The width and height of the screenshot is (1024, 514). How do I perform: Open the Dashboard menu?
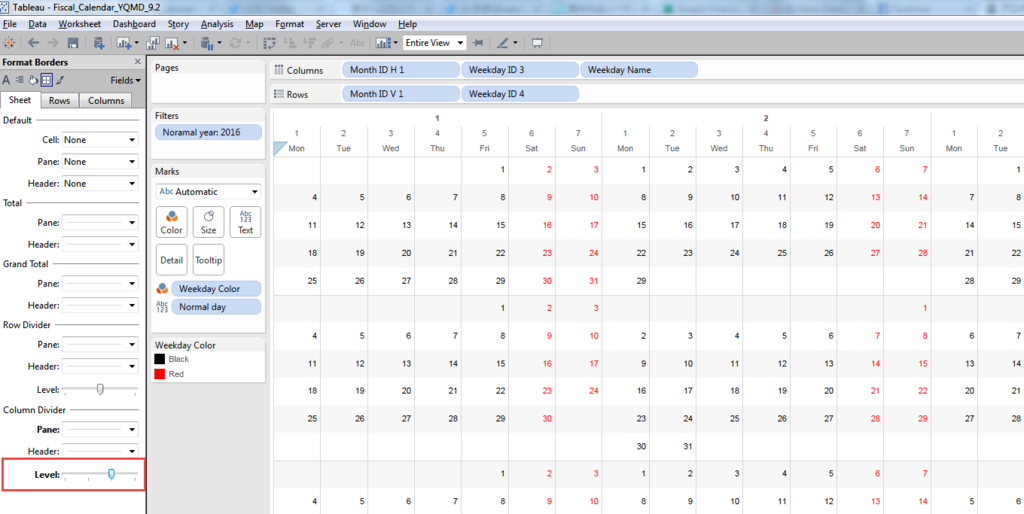(134, 24)
